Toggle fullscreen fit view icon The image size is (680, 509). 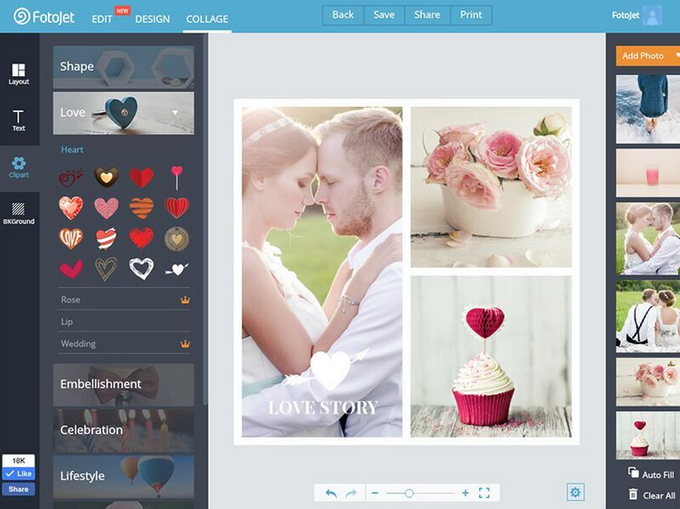click(484, 493)
